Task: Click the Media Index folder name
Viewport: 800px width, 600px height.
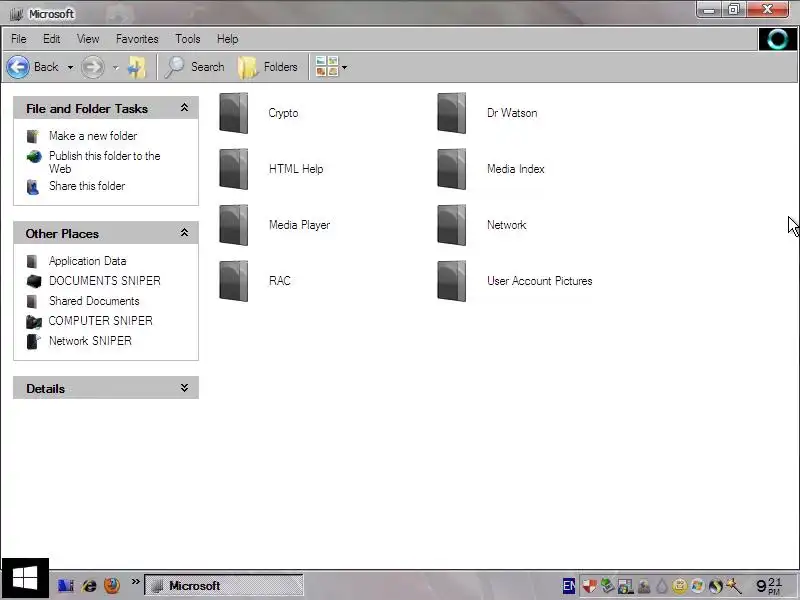Action: pos(515,169)
